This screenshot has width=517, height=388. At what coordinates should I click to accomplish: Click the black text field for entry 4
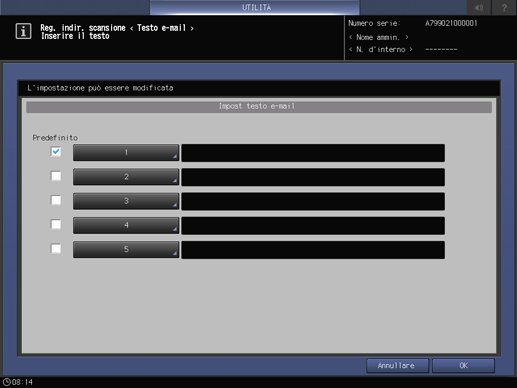(313, 226)
